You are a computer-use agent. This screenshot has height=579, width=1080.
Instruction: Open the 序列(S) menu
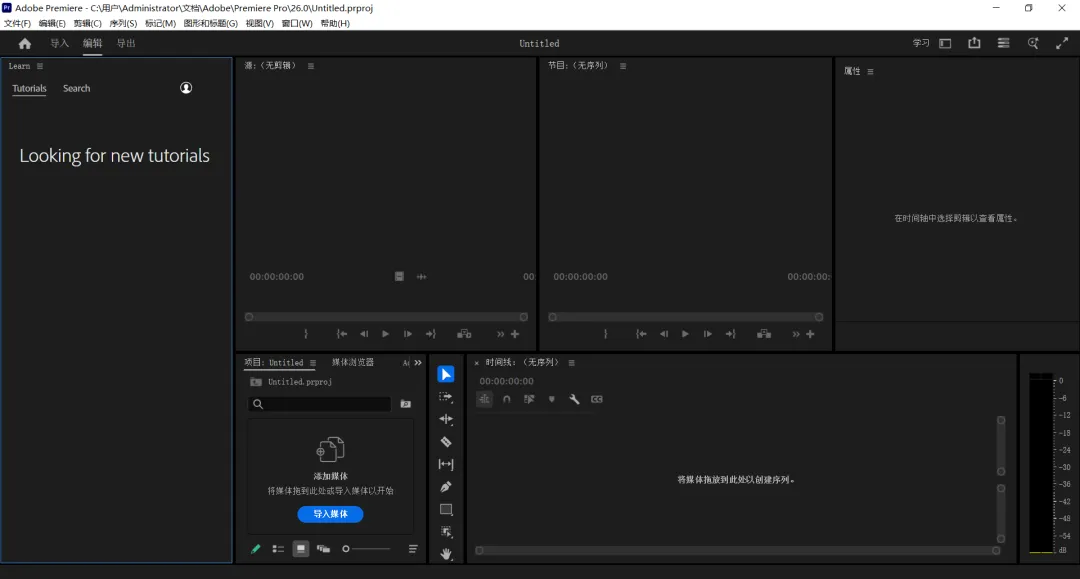tap(123, 23)
